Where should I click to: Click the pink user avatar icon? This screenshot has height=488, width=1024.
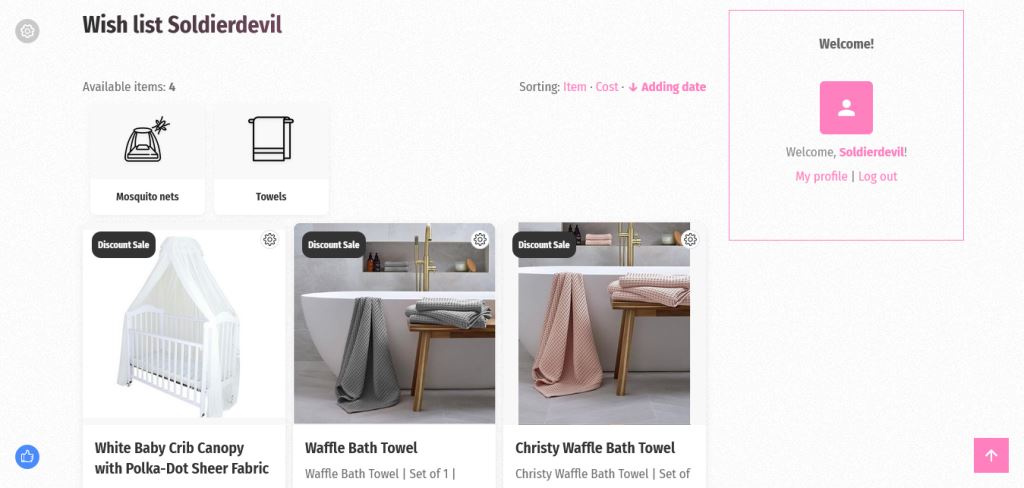coord(846,108)
